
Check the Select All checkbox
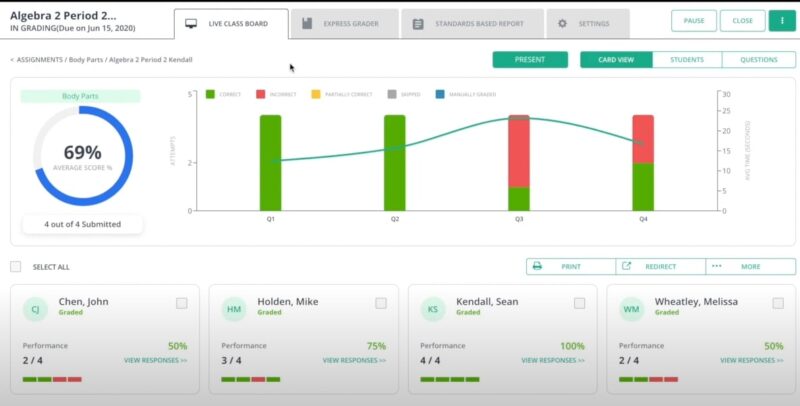(x=15, y=267)
